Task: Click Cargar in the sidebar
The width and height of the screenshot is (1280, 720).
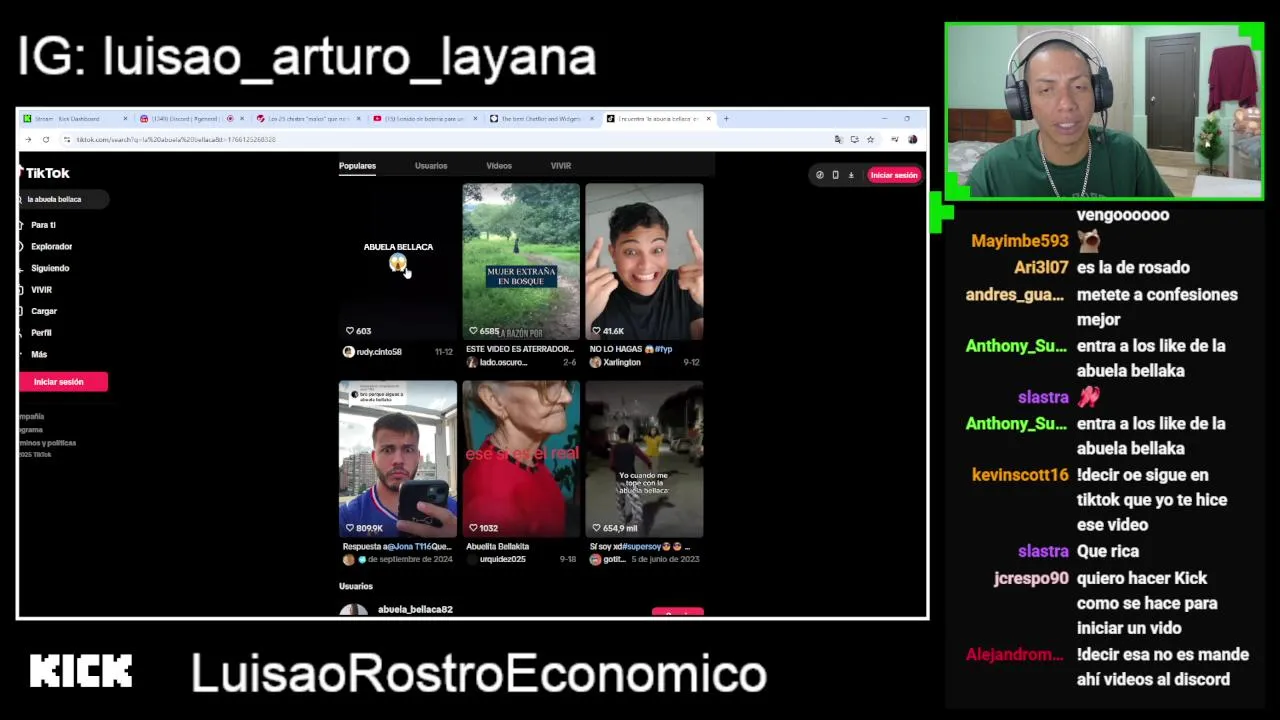Action: tap(44, 311)
